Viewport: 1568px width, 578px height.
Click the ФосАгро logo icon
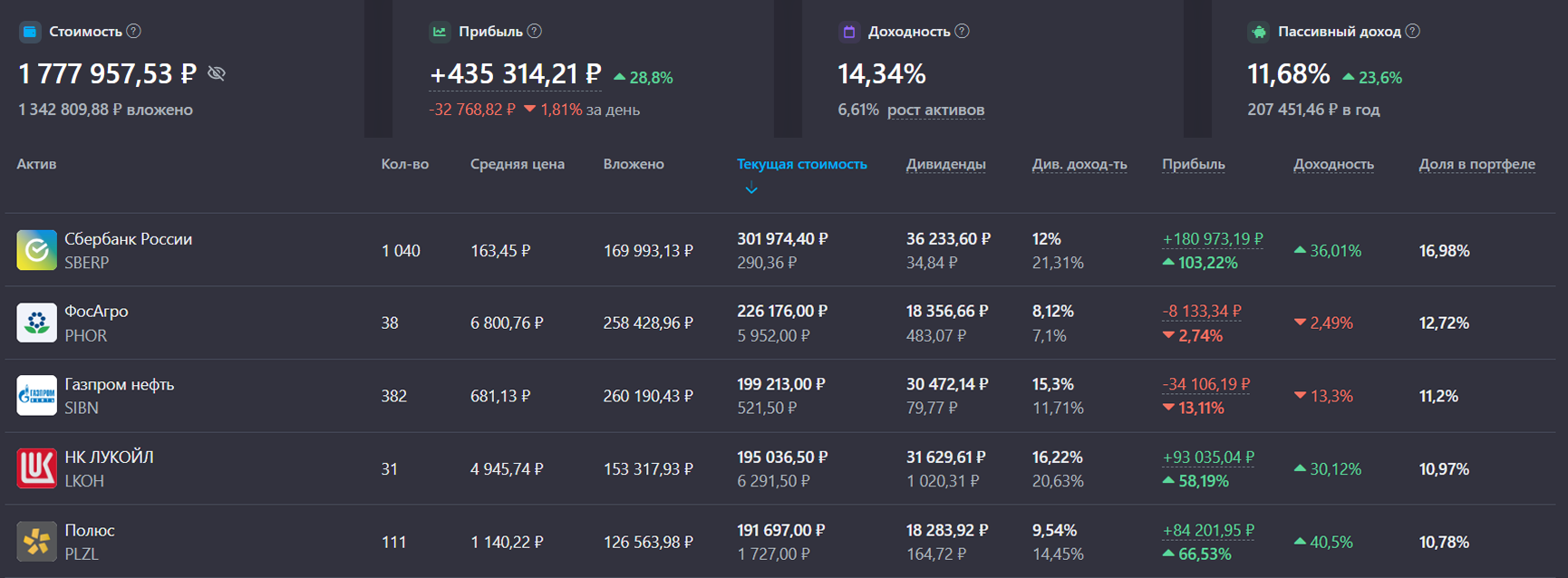tap(36, 323)
